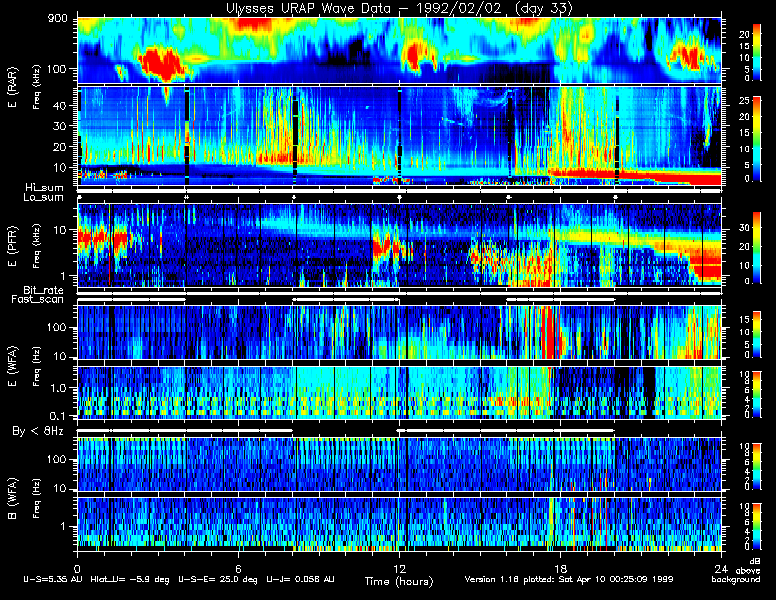Click the '24' hour tick on time axis
Viewport: 776px width, 600px height.
tap(721, 568)
